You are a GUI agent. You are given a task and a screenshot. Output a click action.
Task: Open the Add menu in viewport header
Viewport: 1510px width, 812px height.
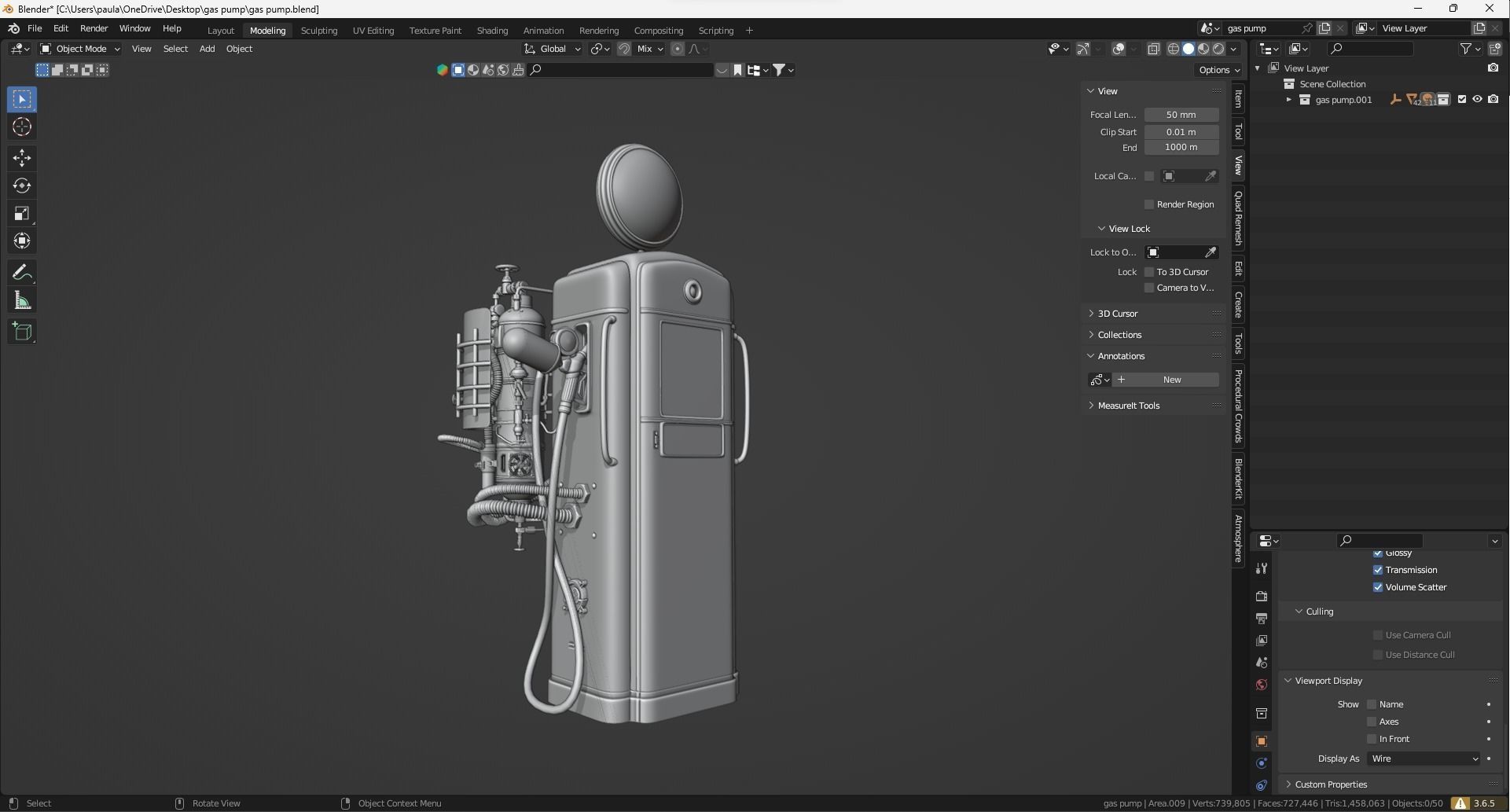tap(207, 49)
